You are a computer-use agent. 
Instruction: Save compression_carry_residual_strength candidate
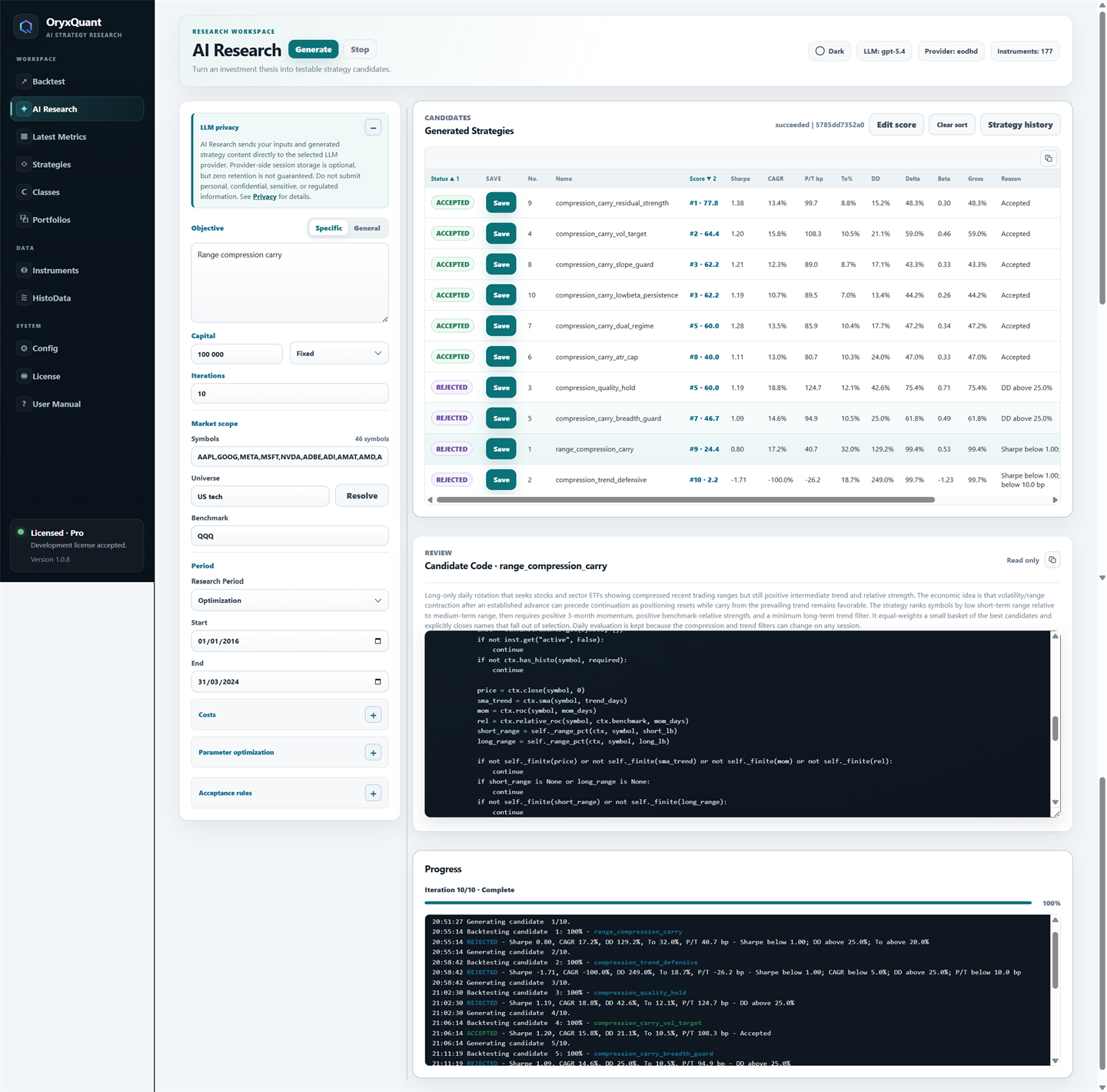tap(501, 203)
